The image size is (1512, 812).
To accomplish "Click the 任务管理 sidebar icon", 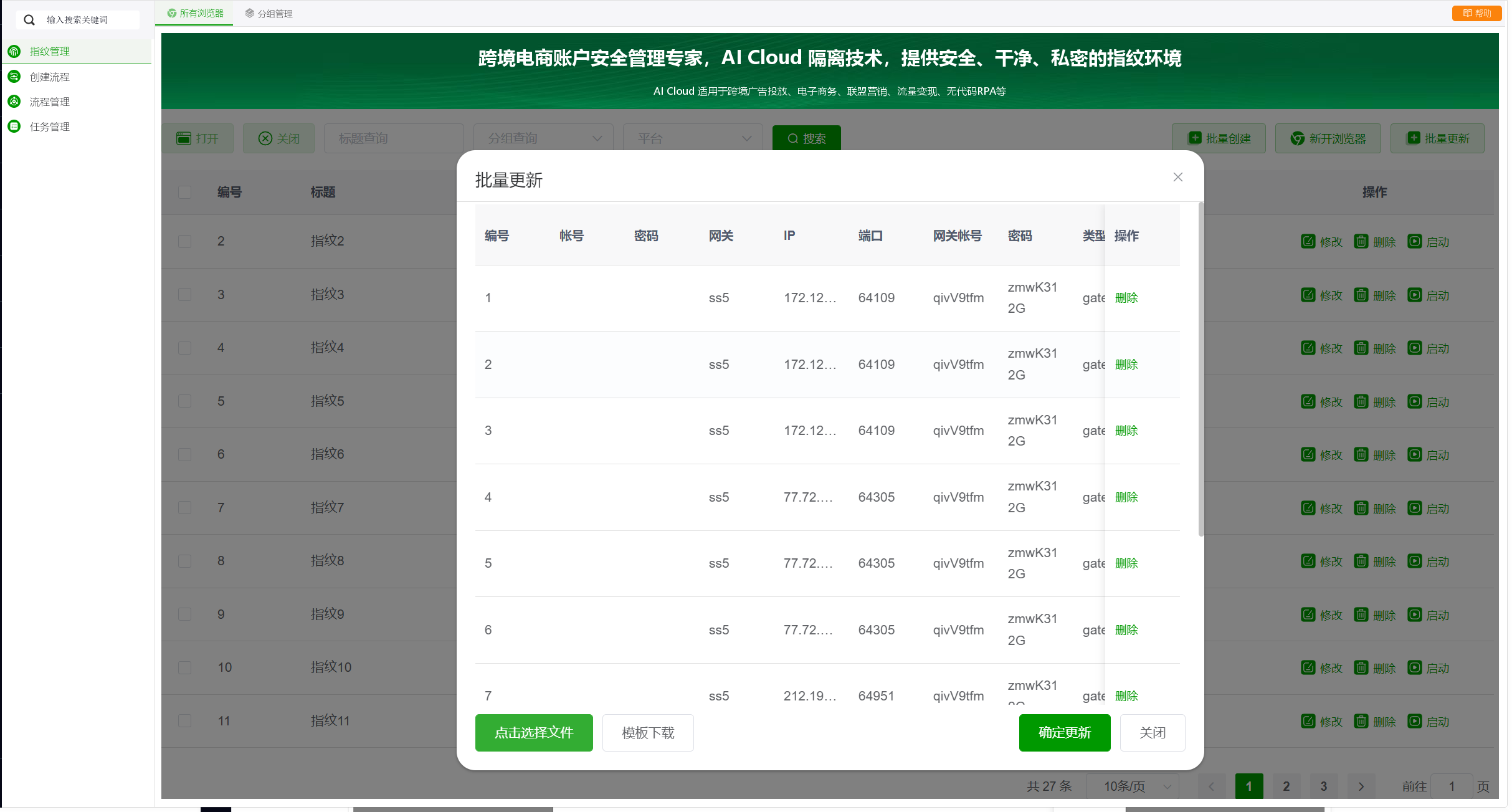I will click(x=14, y=126).
